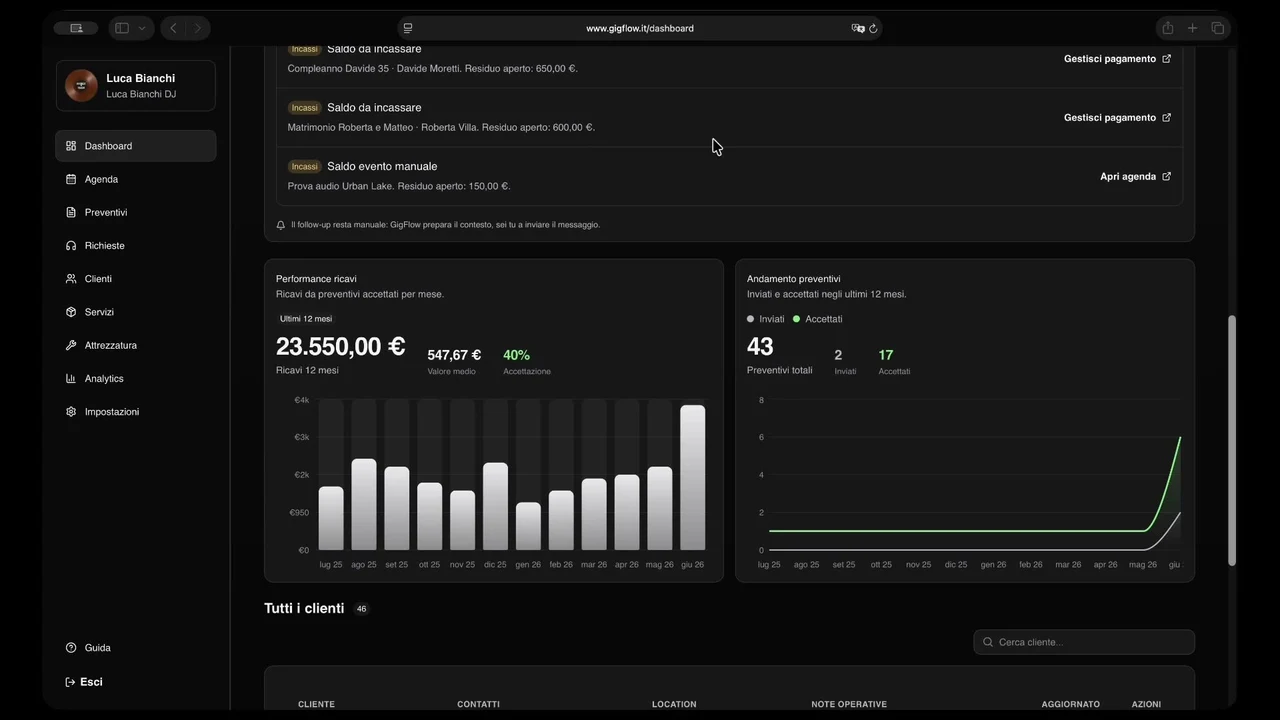The image size is (1280, 720).
Task: Click the reload page icon
Action: tap(873, 28)
